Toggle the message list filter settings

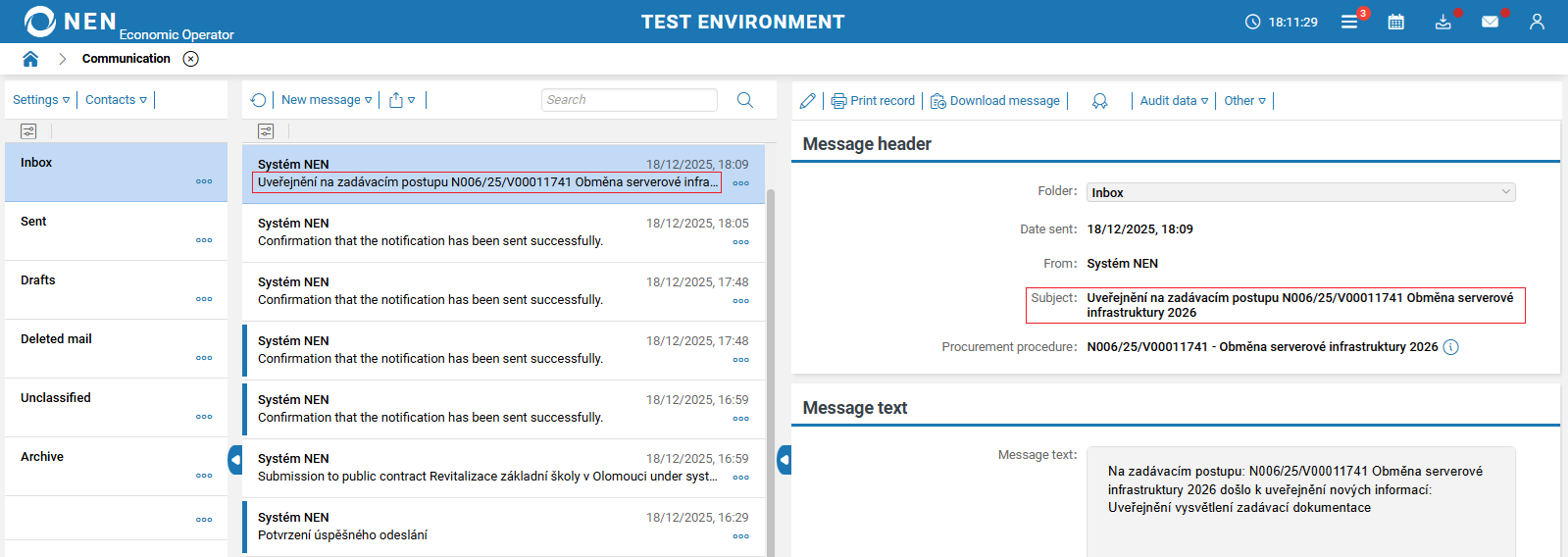266,131
